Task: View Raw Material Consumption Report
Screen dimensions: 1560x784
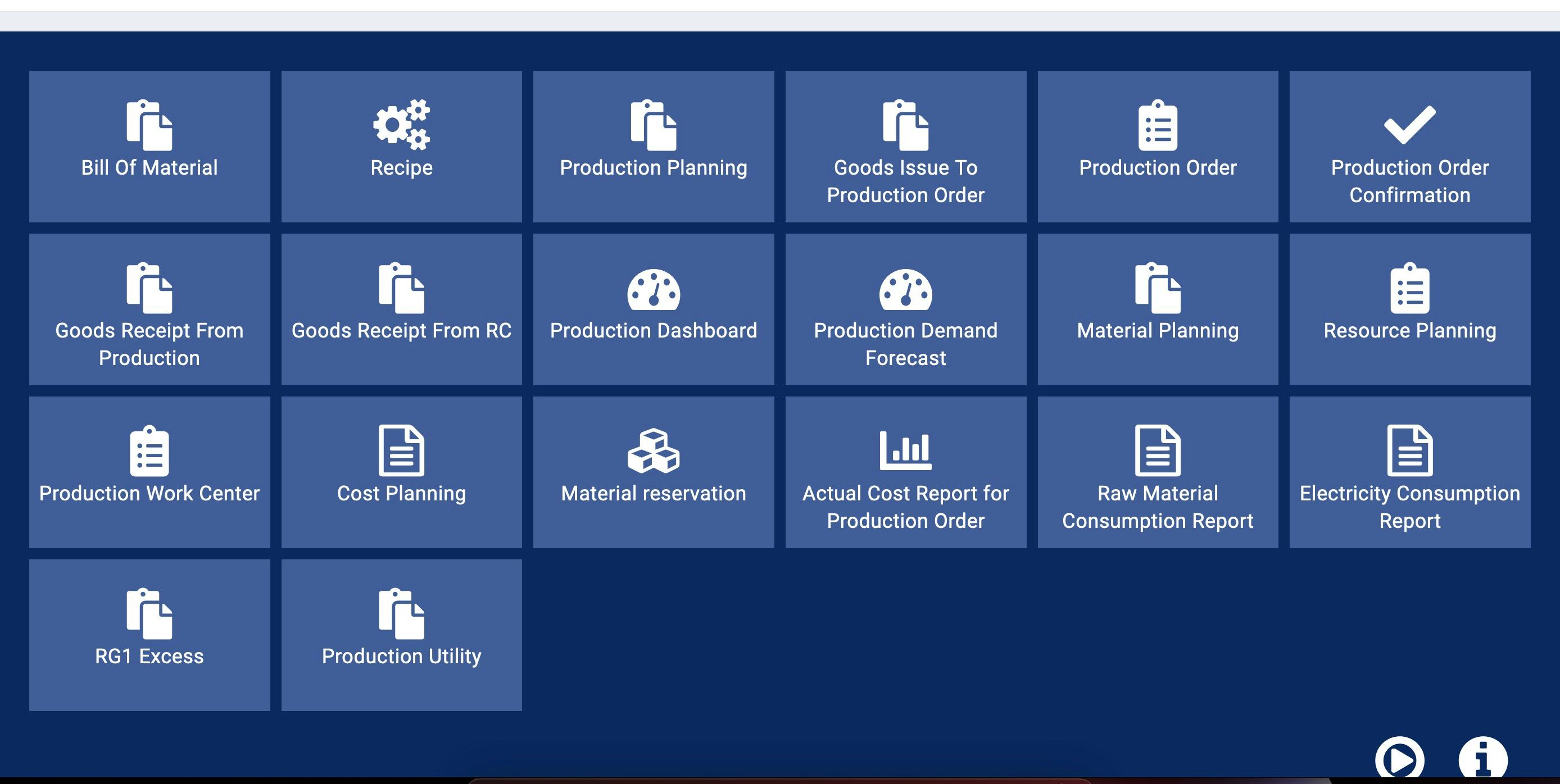Action: click(1157, 472)
